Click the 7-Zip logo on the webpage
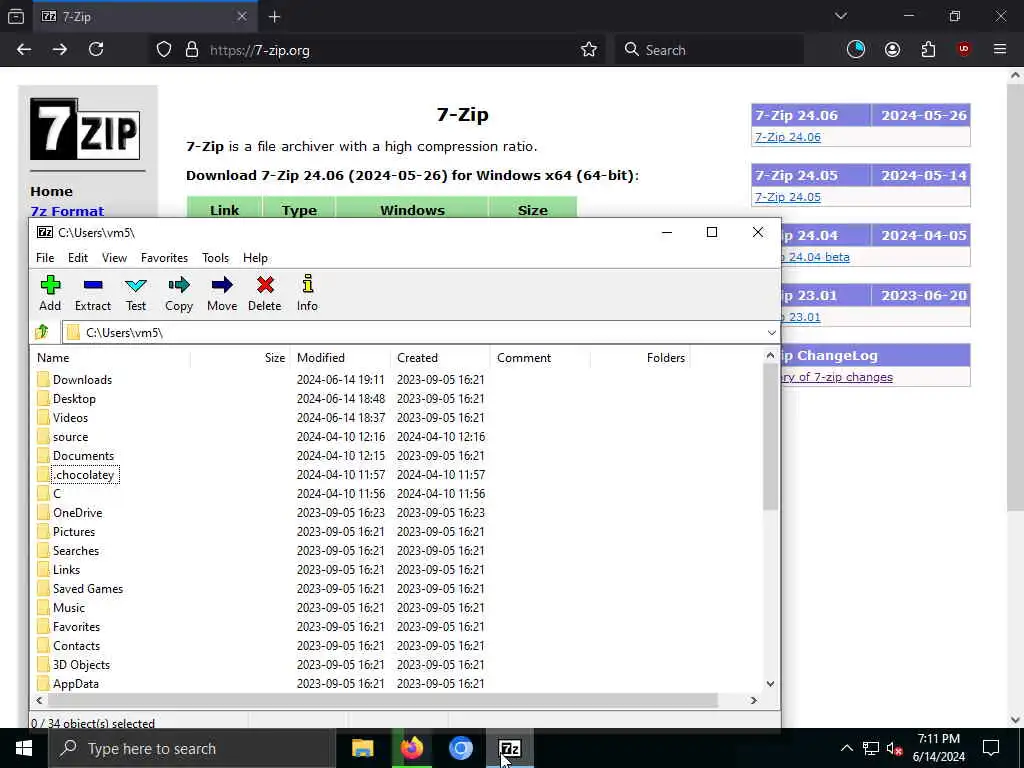 tap(85, 129)
